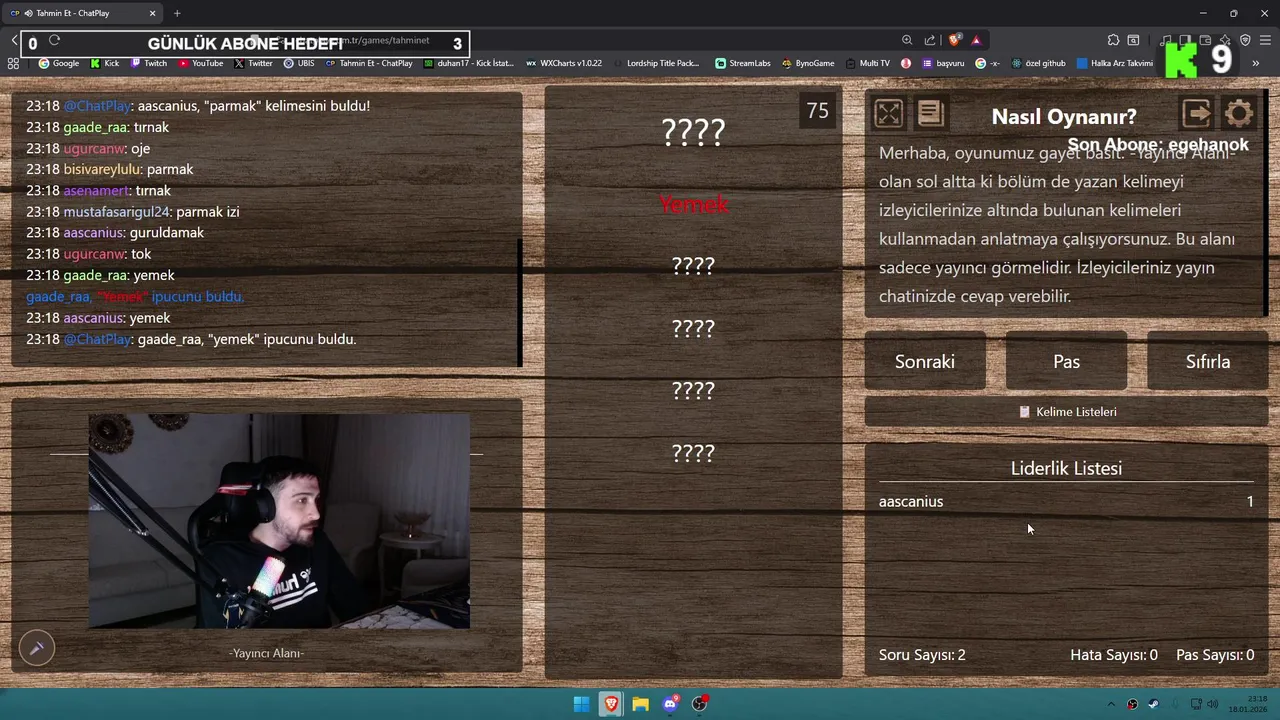
Task: Open the notes icon beside fullscreen
Action: [x=930, y=113]
